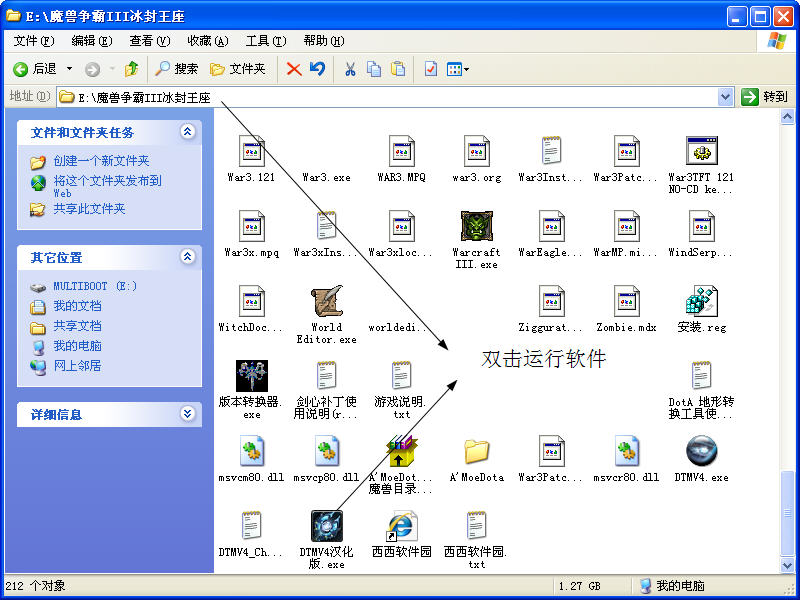Click the Undo toolbar icon
The width and height of the screenshot is (800, 600).
pyautogui.click(x=317, y=68)
